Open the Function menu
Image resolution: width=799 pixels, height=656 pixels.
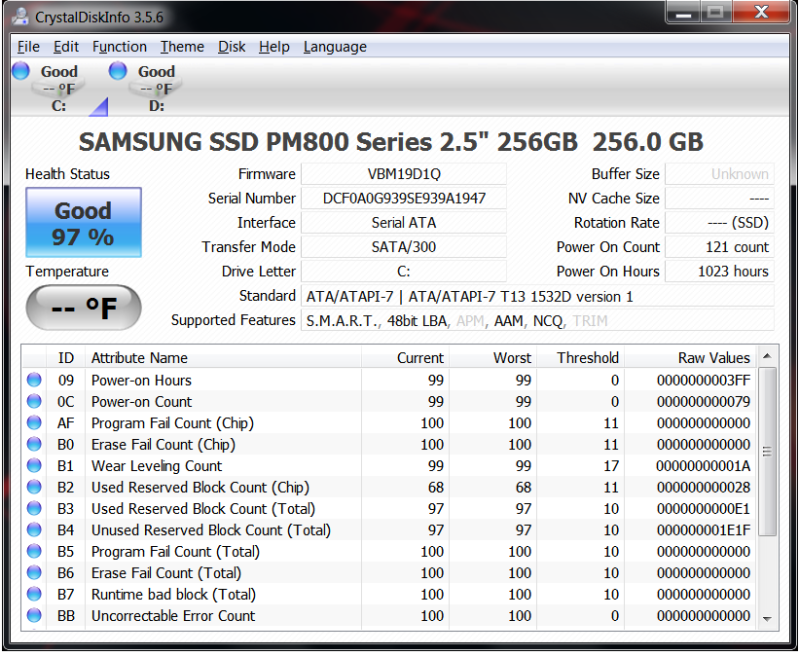coord(119,47)
